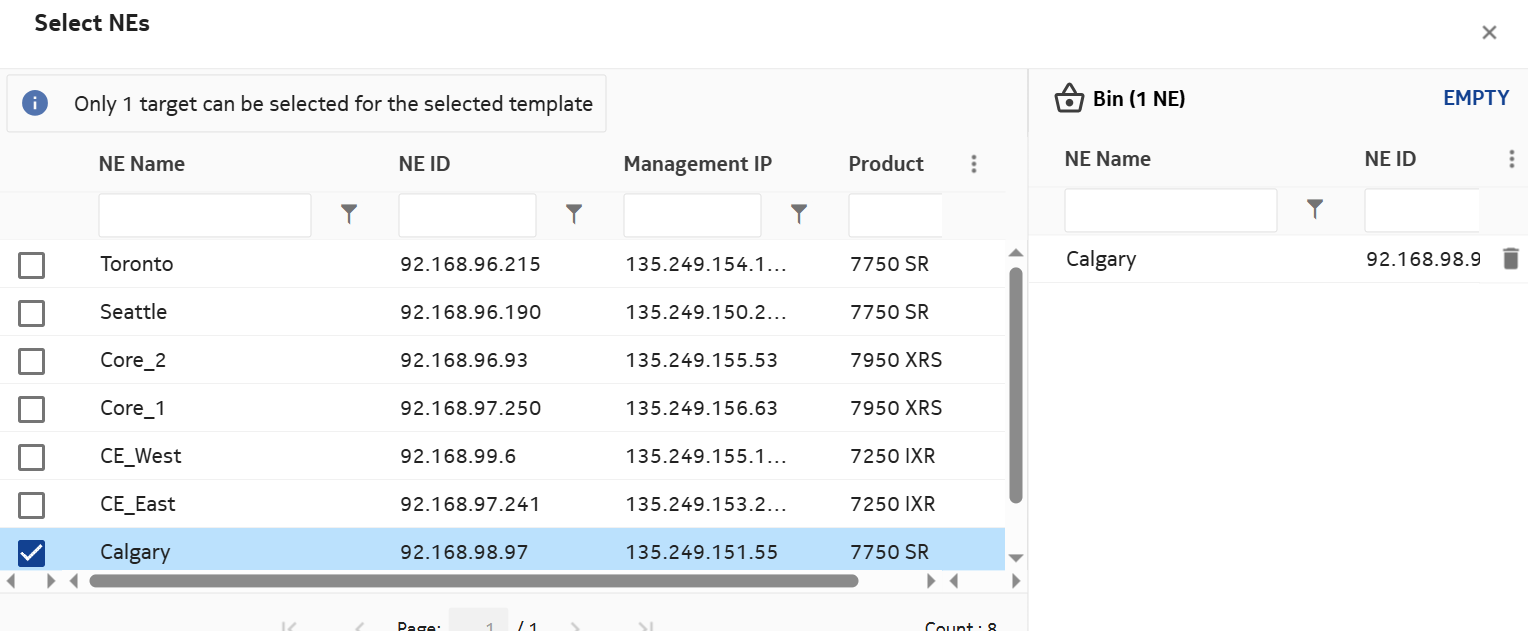
Task: Click the NE Name column filter icon
Action: point(348,213)
